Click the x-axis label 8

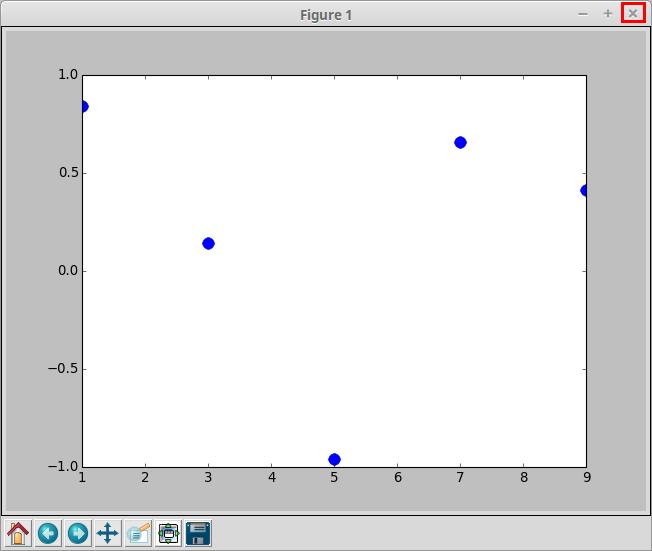524,477
